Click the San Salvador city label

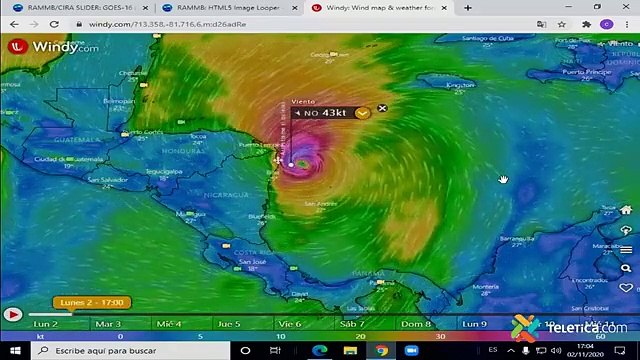[108, 180]
